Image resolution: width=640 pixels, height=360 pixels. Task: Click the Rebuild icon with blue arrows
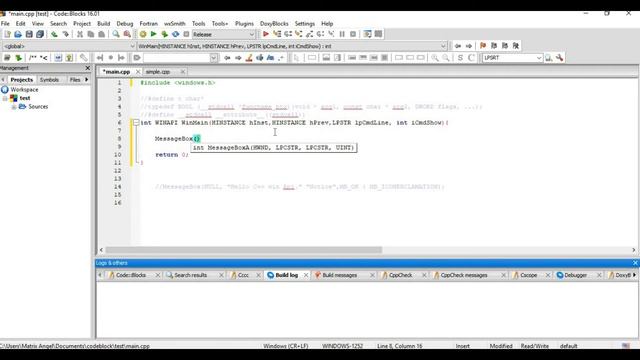[176, 34]
